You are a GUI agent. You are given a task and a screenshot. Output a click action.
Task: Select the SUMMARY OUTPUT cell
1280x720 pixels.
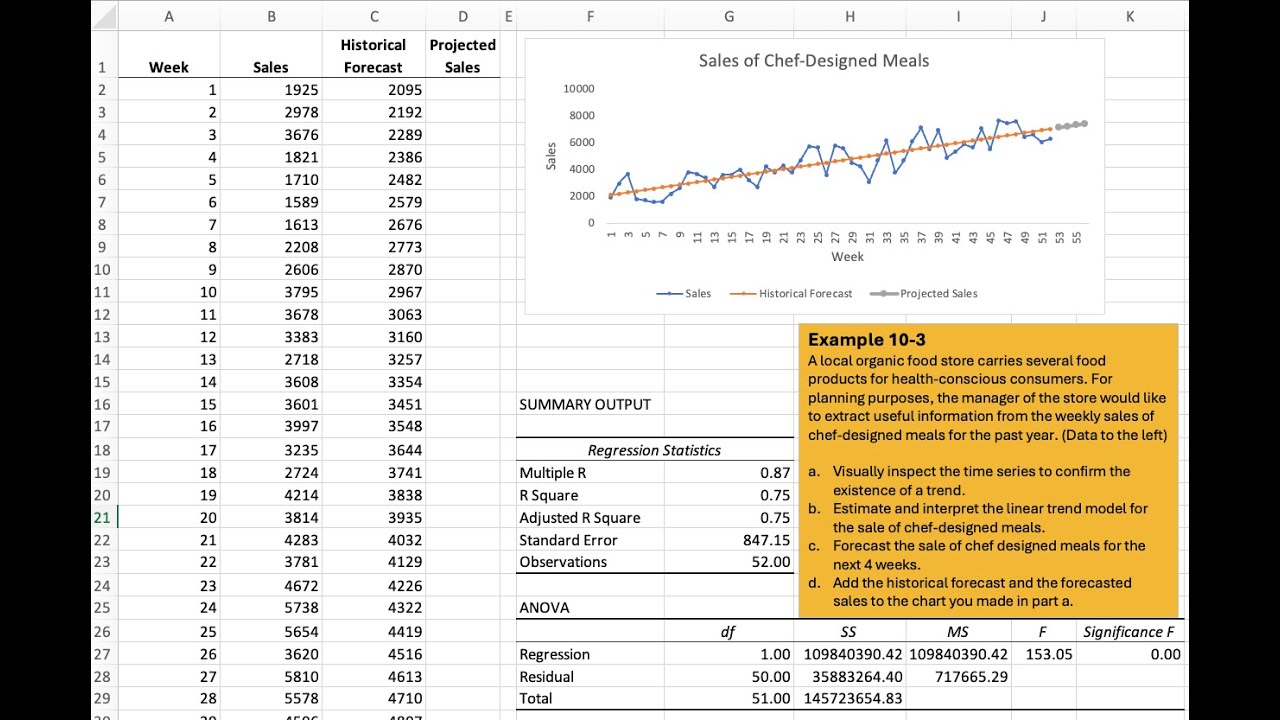click(590, 405)
